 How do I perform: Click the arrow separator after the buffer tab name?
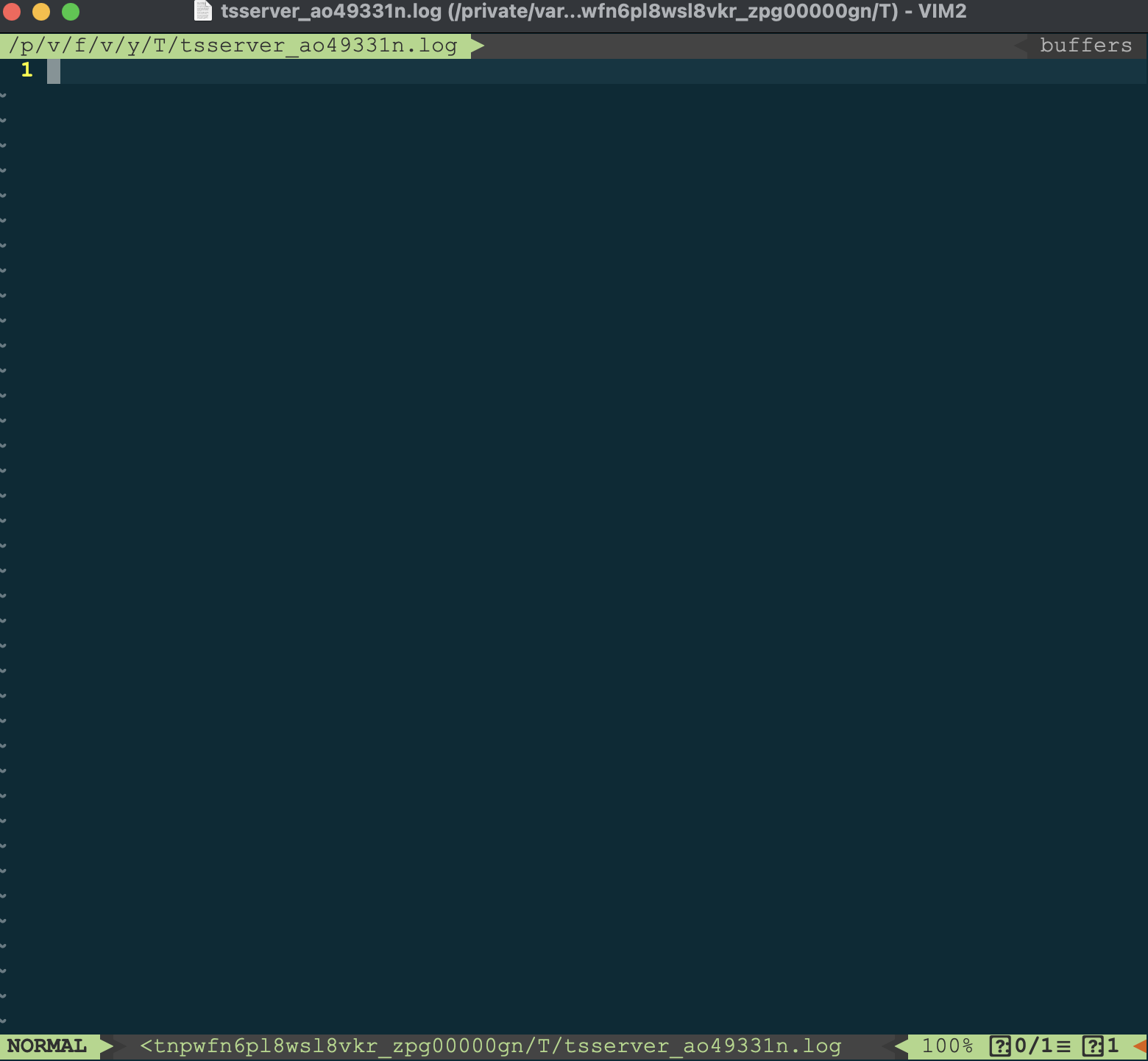[x=475, y=45]
